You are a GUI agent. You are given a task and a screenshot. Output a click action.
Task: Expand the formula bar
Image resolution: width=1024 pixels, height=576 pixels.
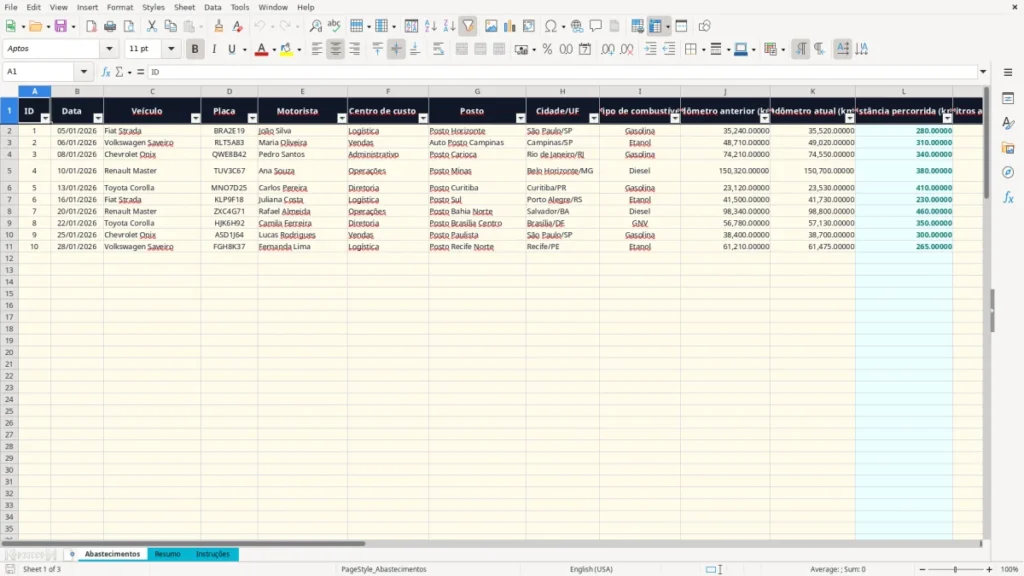pos(983,72)
